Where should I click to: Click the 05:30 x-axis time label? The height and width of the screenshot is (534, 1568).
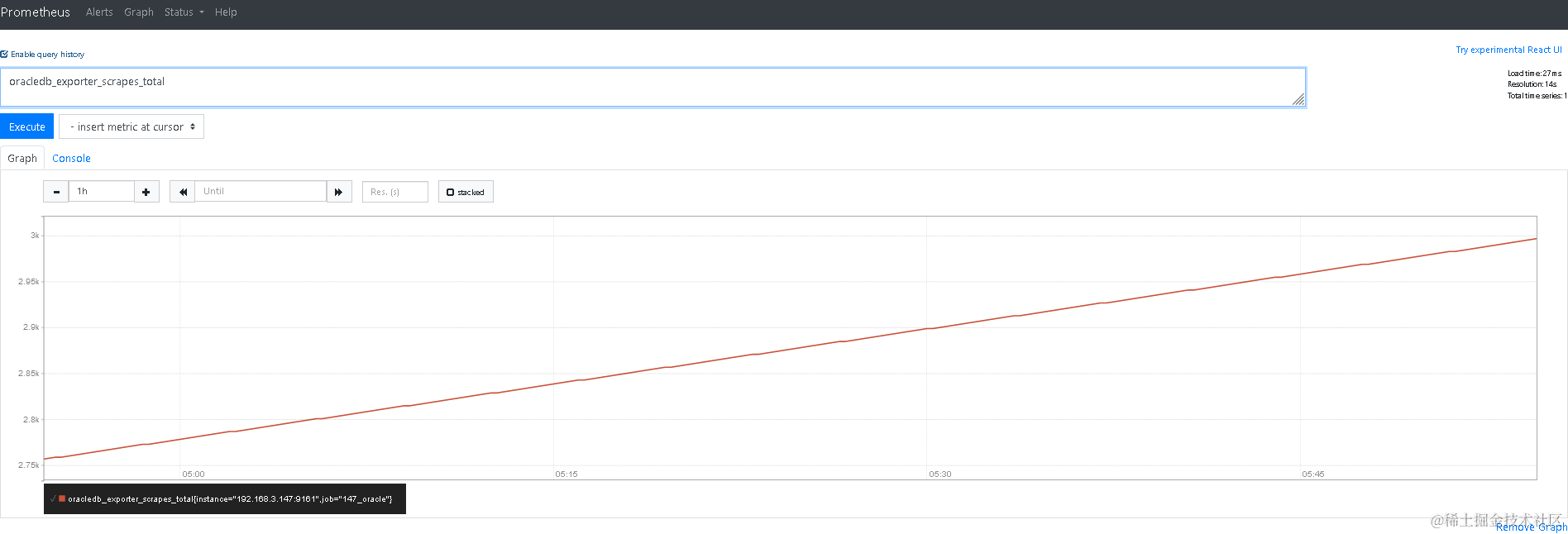(x=939, y=474)
